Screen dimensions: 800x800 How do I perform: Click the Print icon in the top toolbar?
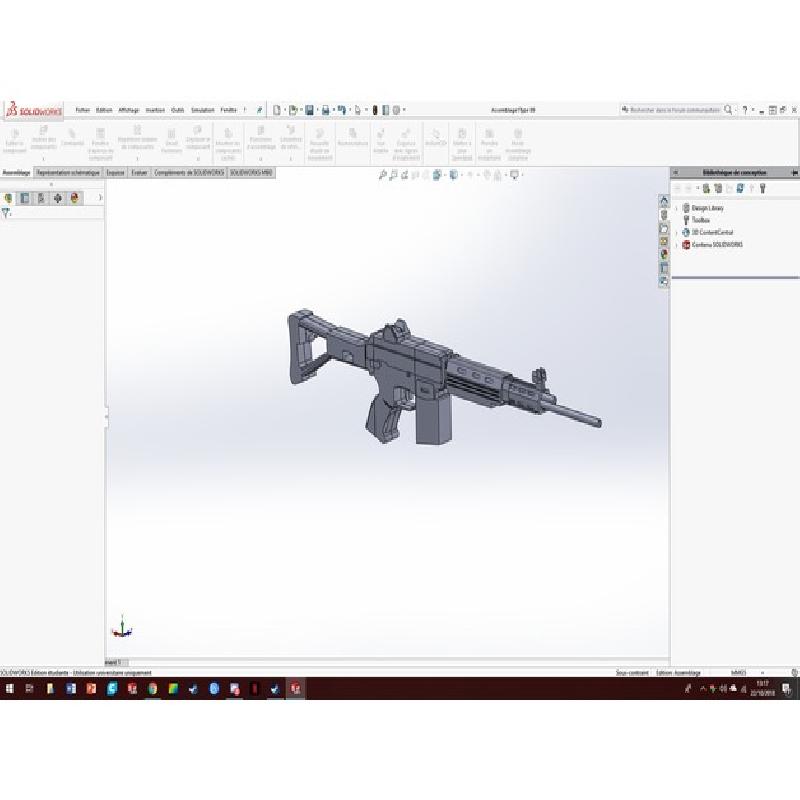(326, 110)
